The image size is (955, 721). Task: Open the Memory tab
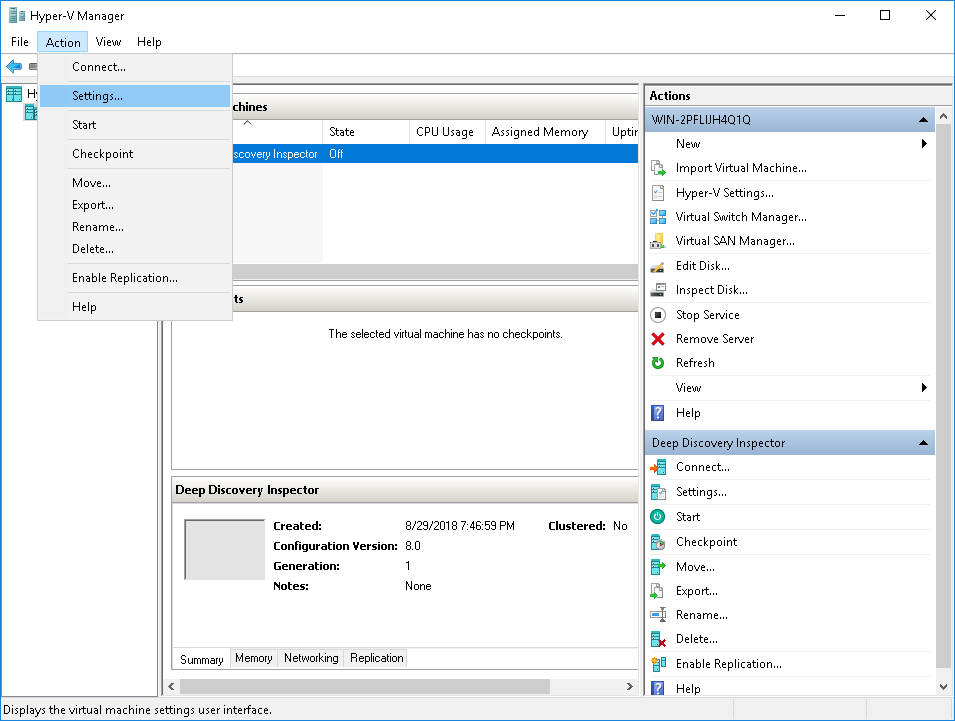pos(253,658)
